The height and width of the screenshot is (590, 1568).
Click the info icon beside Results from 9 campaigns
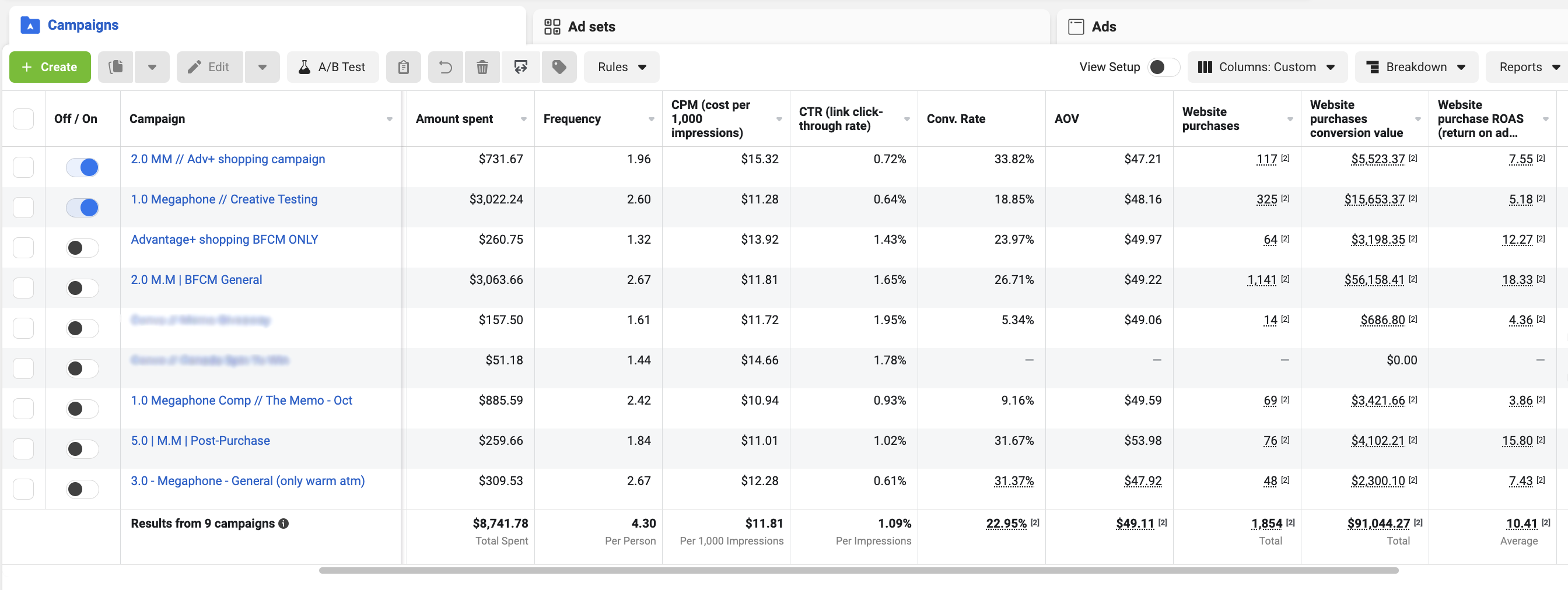pyautogui.click(x=283, y=524)
